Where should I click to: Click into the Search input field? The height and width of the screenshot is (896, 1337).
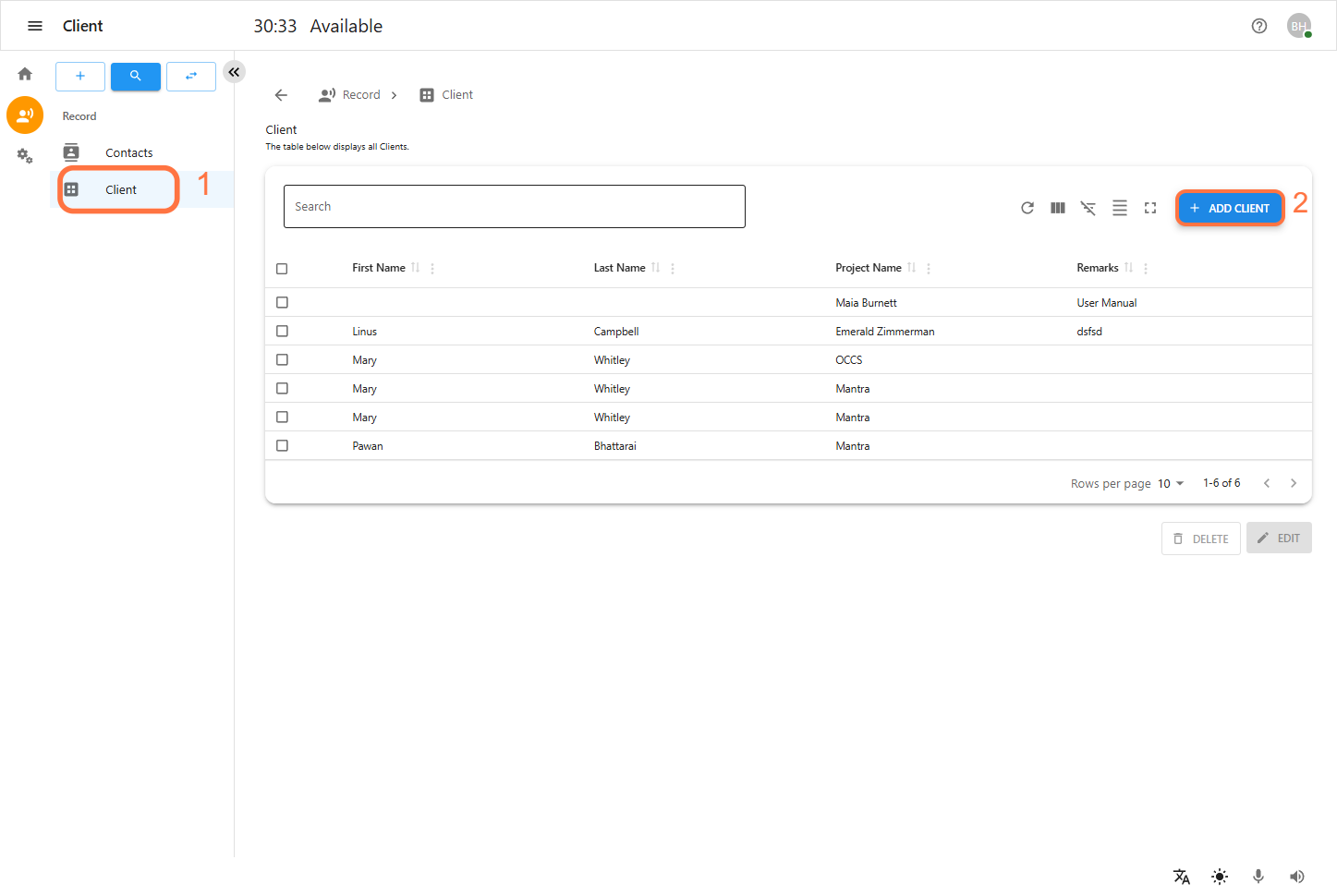(x=514, y=206)
